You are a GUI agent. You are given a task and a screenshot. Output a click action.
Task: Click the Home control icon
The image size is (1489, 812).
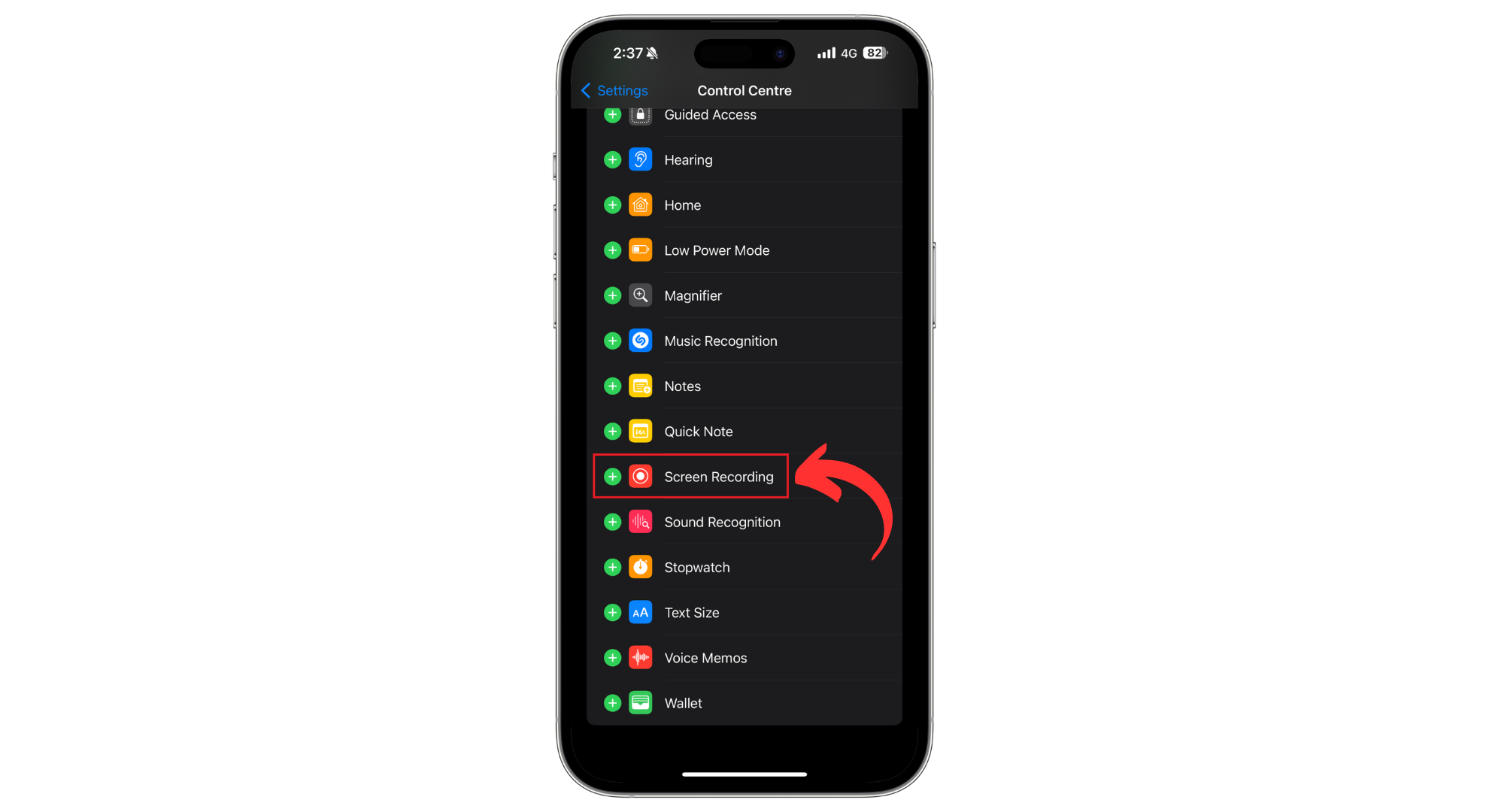(640, 205)
